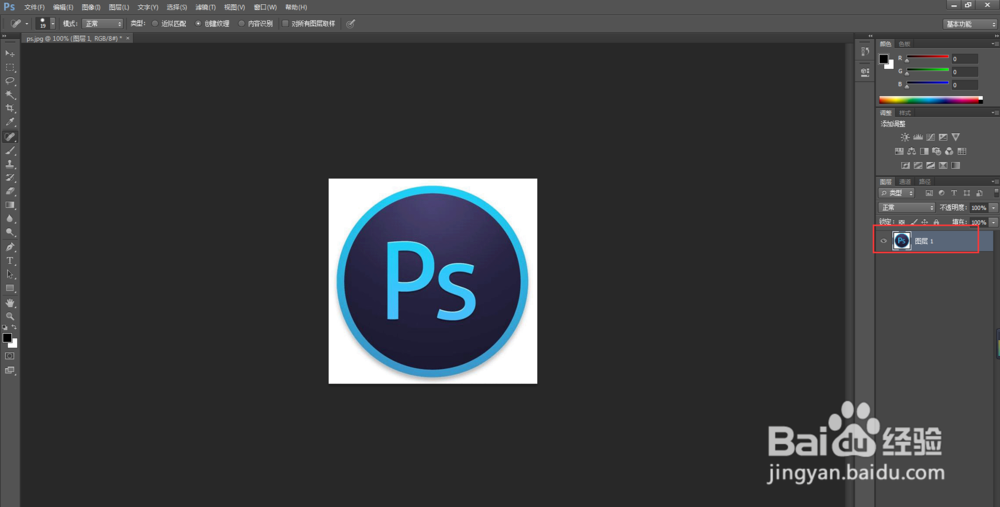The height and width of the screenshot is (507, 1000).
Task: Toggle Quick Mask mode in toolbox
Action: 10,356
